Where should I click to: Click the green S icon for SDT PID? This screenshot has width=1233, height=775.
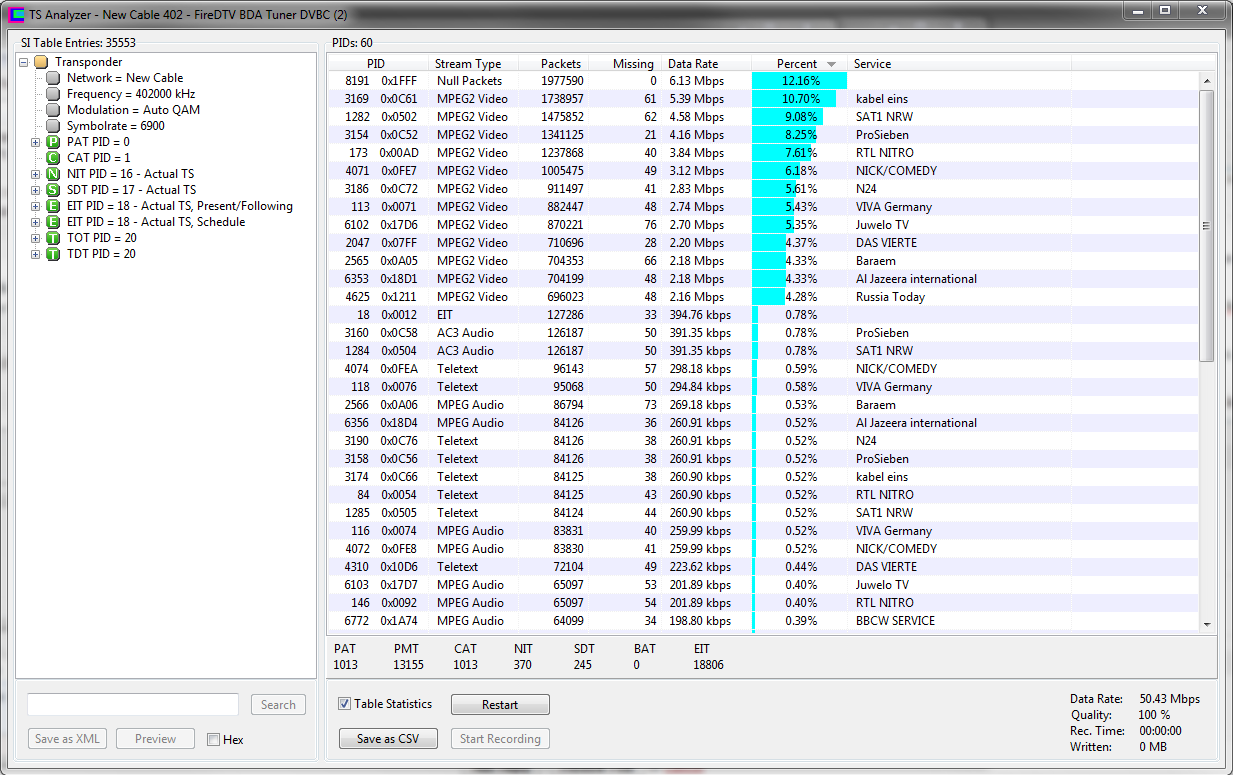(x=53, y=190)
